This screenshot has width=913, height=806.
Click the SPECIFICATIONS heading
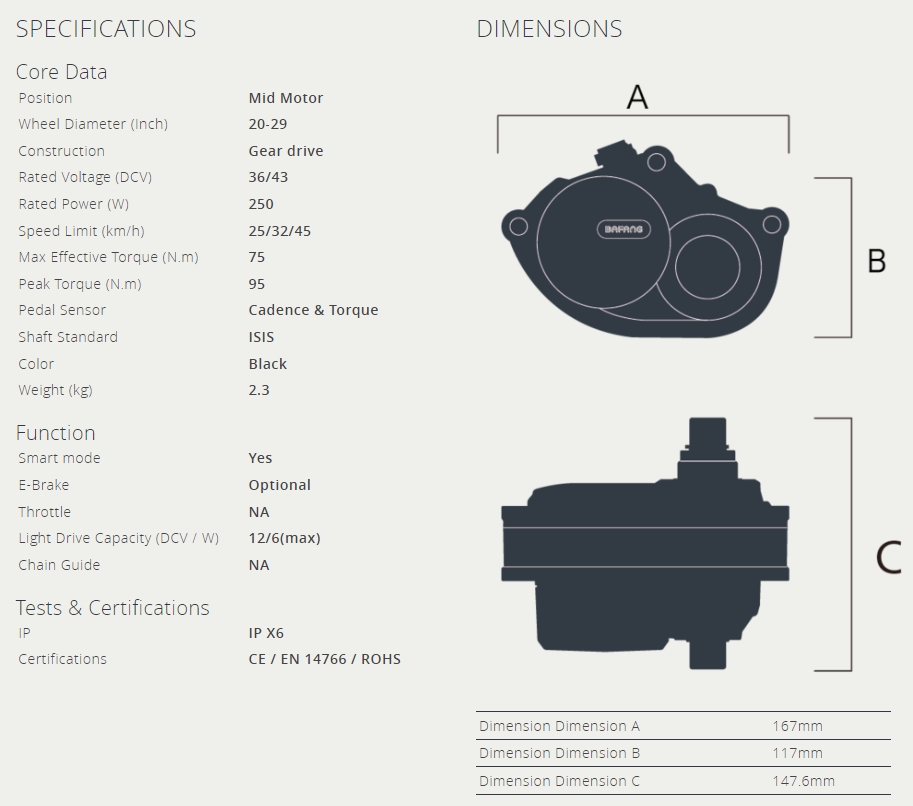point(106,29)
